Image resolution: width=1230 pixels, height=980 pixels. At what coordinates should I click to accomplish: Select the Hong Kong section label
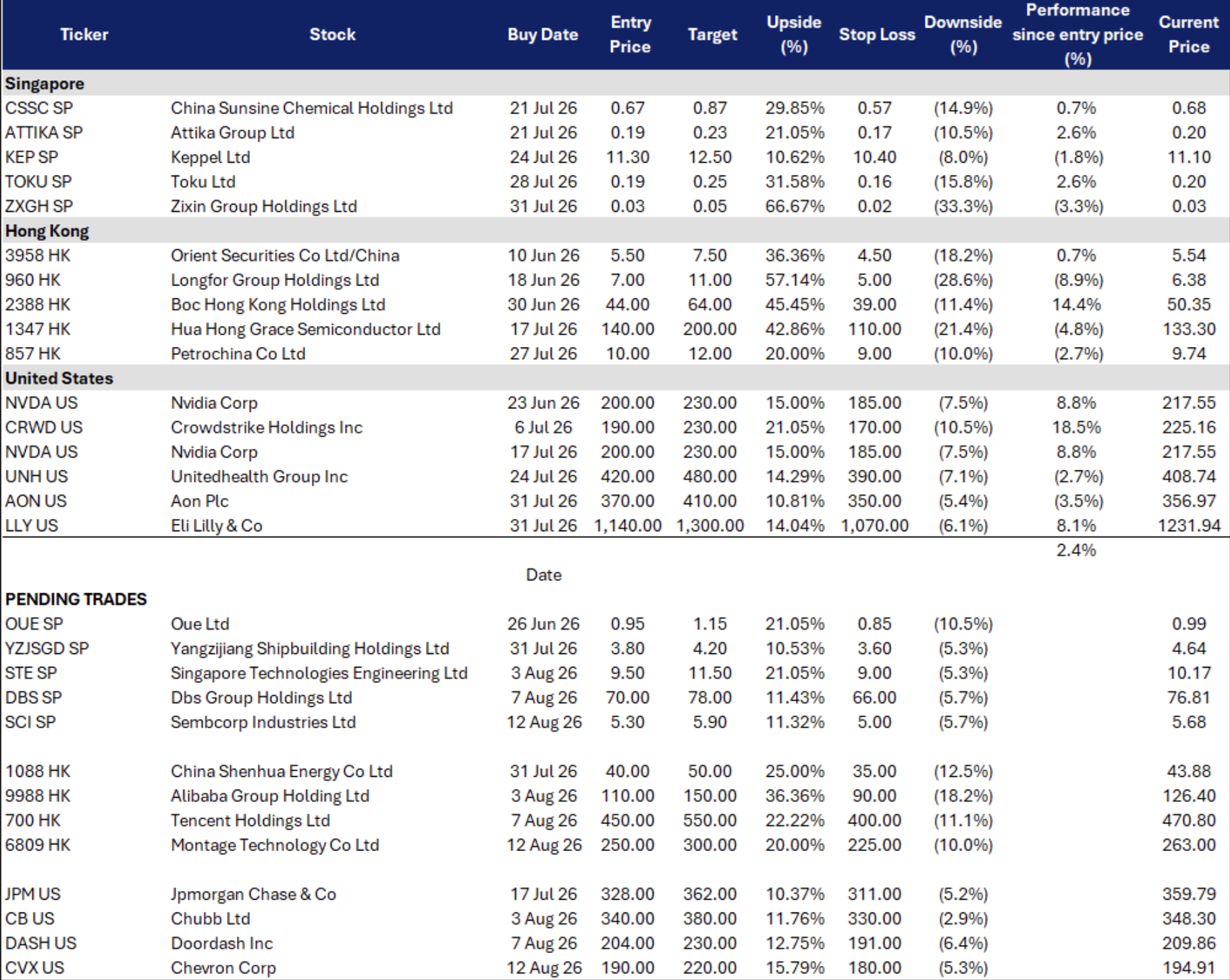[x=47, y=231]
